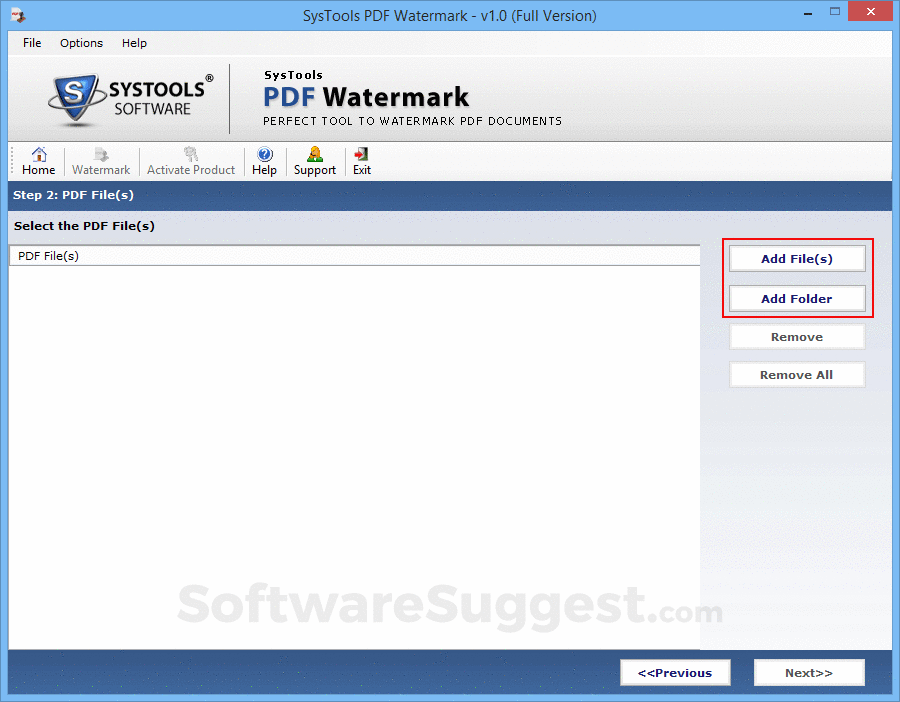This screenshot has height=702, width=900.
Task: Click the Support person icon
Action: pos(315,154)
